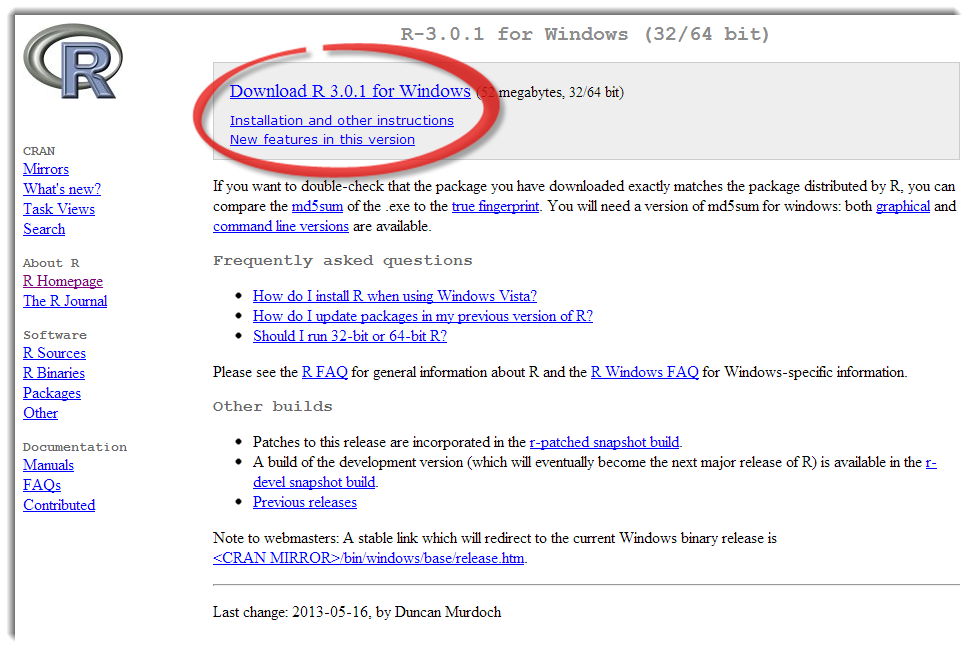
Task: Open the 32-bit or 64-bit R question
Action: pos(350,336)
